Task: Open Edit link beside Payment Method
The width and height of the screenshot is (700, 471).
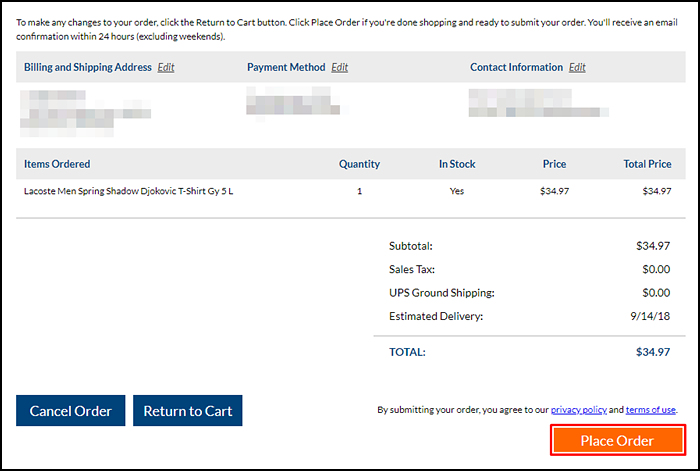Action: pyautogui.click(x=339, y=67)
